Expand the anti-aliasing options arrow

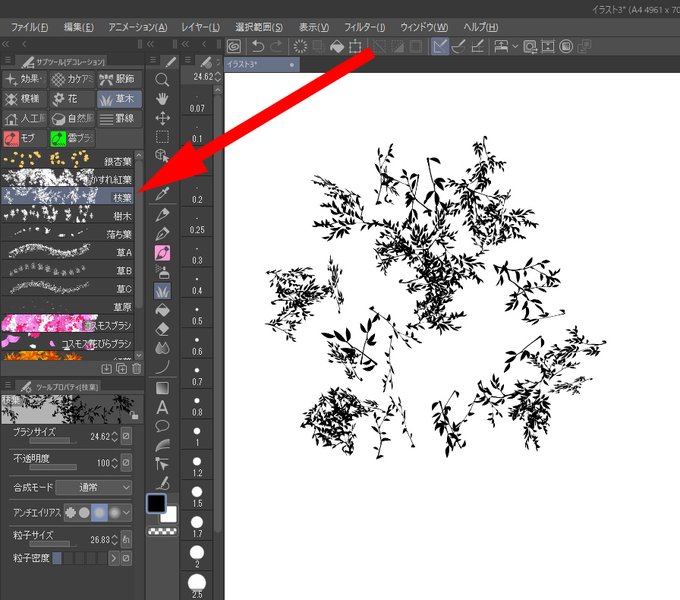click(x=126, y=513)
